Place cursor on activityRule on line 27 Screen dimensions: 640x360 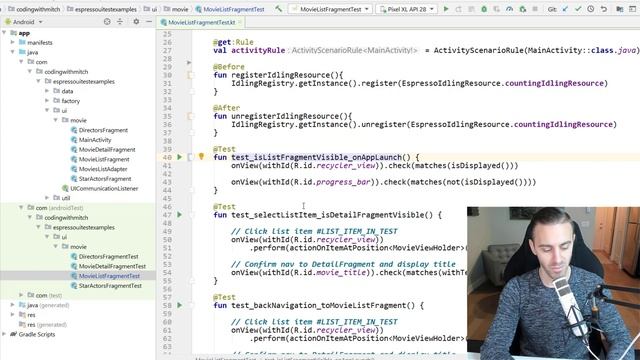pos(258,51)
